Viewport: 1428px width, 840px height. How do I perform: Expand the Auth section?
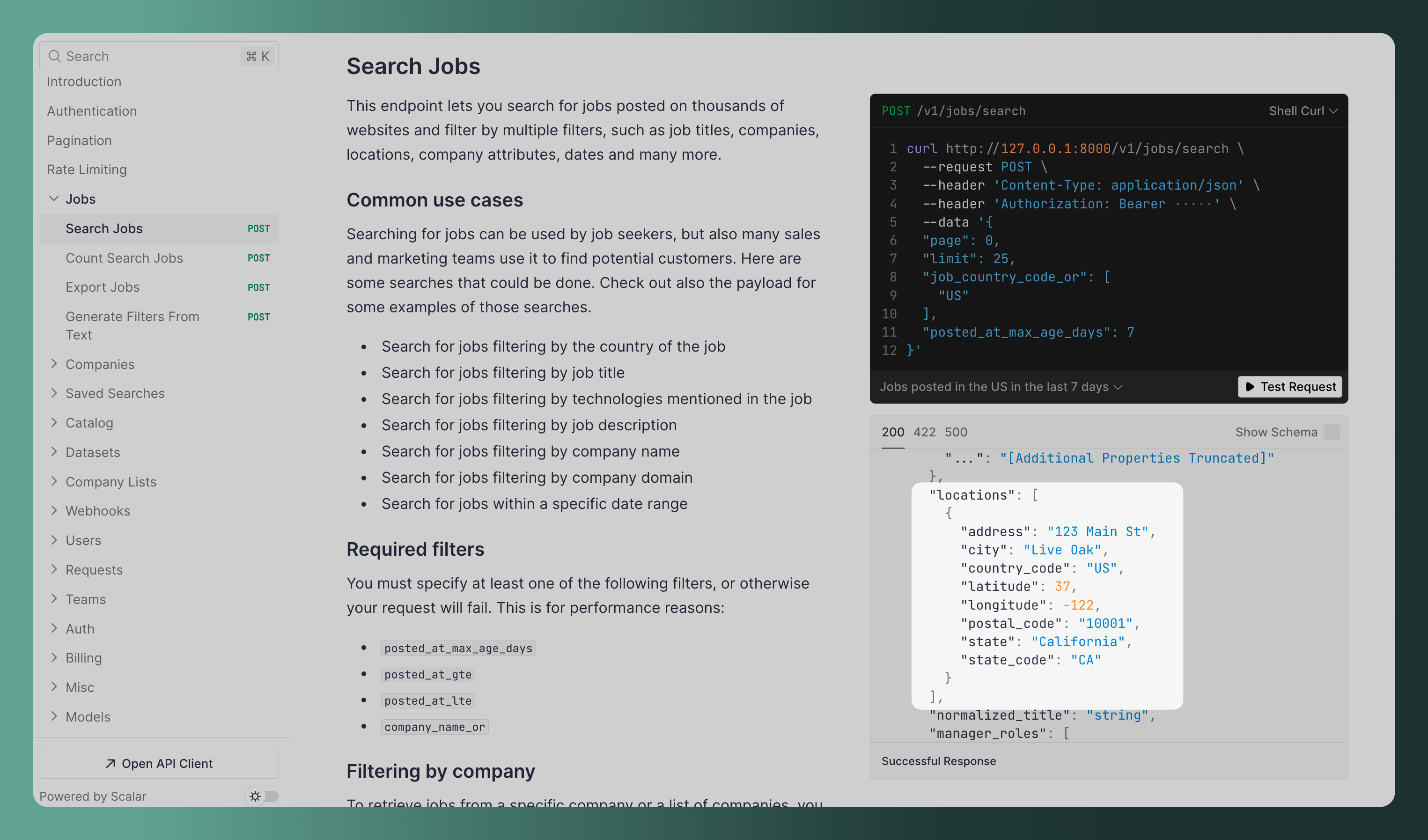pos(54,628)
